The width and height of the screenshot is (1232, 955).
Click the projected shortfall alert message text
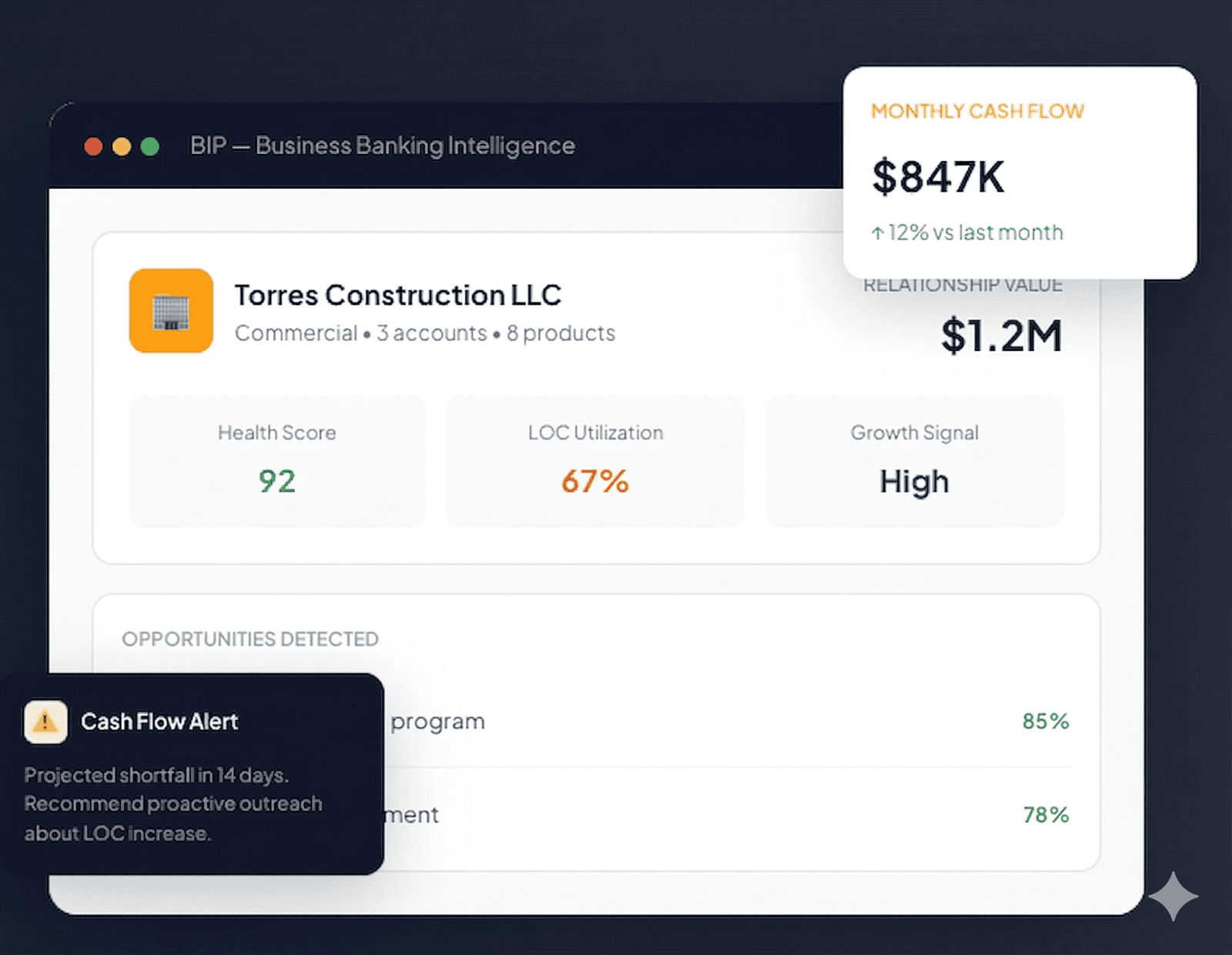tap(172, 804)
